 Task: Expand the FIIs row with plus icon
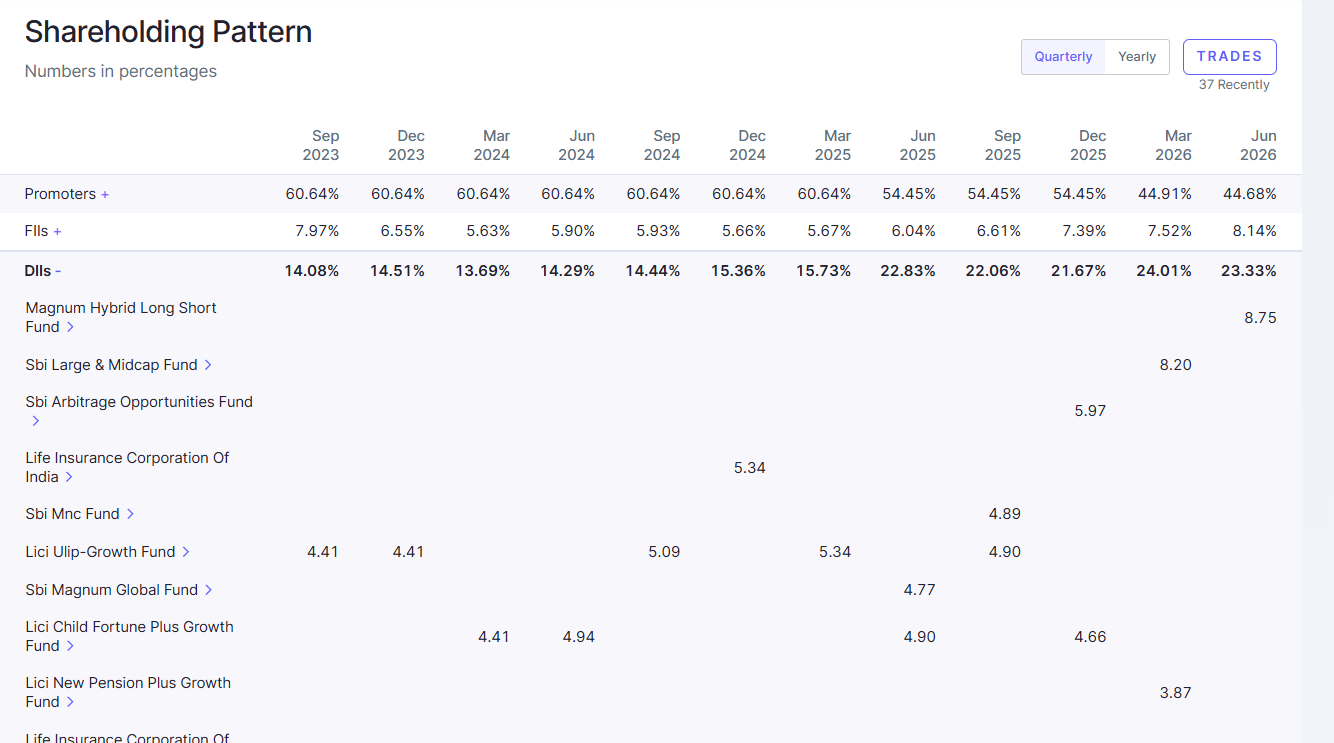pos(57,231)
